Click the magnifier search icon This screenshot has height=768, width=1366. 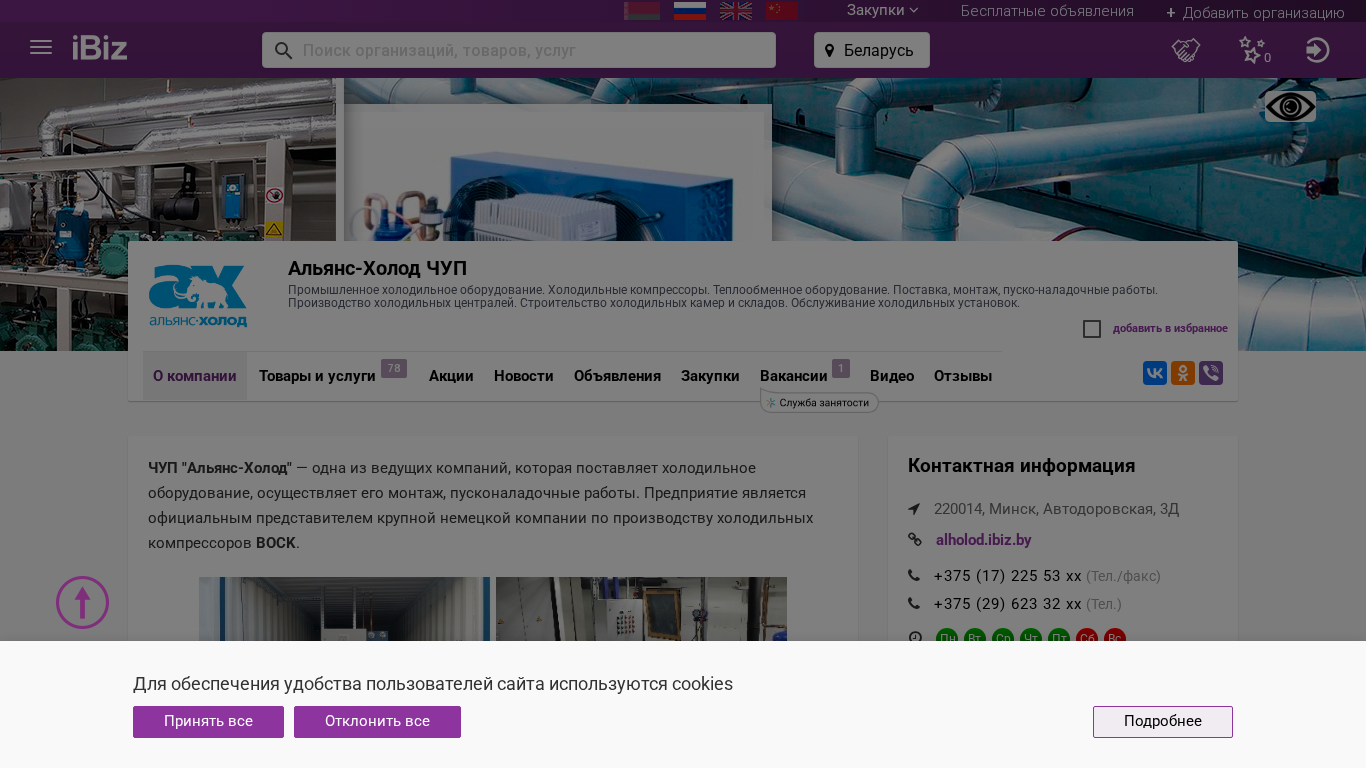coord(283,50)
